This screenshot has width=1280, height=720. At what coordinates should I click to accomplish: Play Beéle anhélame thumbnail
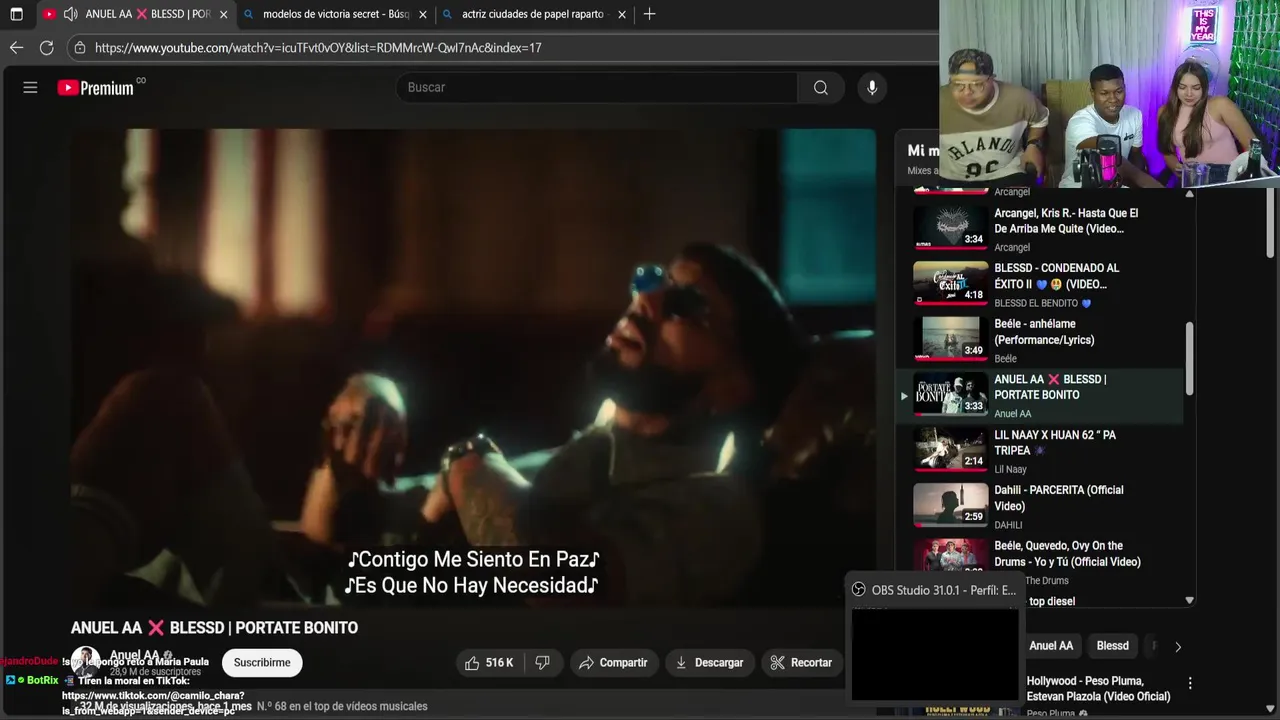pos(950,338)
